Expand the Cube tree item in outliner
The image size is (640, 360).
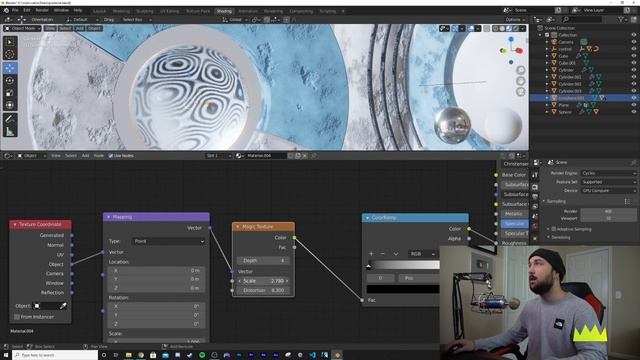point(547,56)
